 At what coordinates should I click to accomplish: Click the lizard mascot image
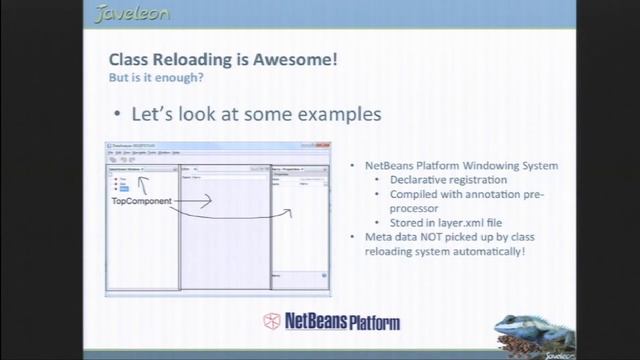click(534, 336)
